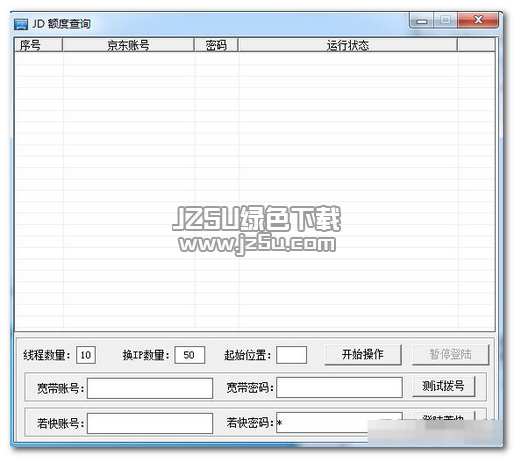
Task: Click the 密码 column header
Action: (216, 45)
